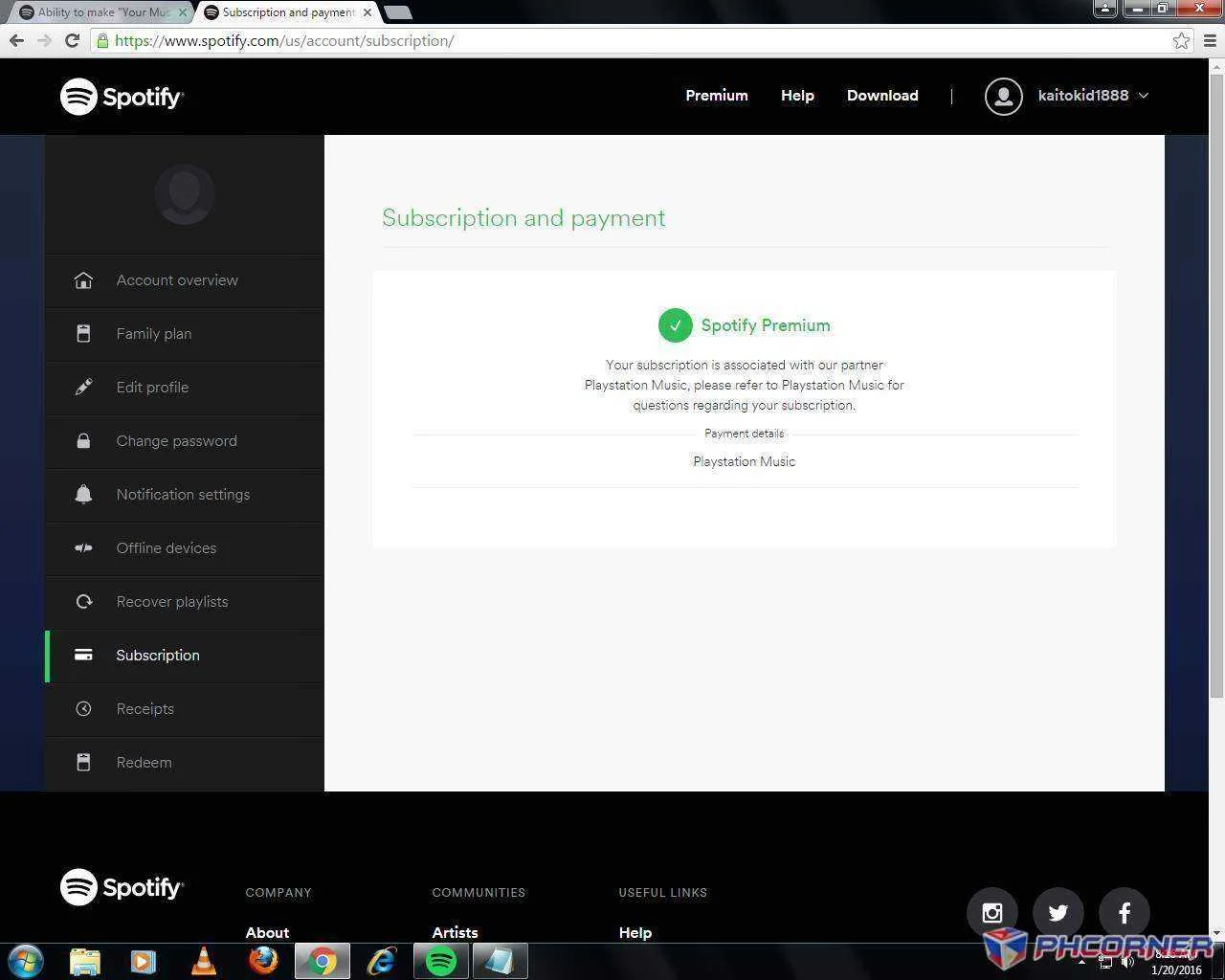Click the Edit profile pencil icon
Screen dimensions: 1225x980
pos(83,388)
